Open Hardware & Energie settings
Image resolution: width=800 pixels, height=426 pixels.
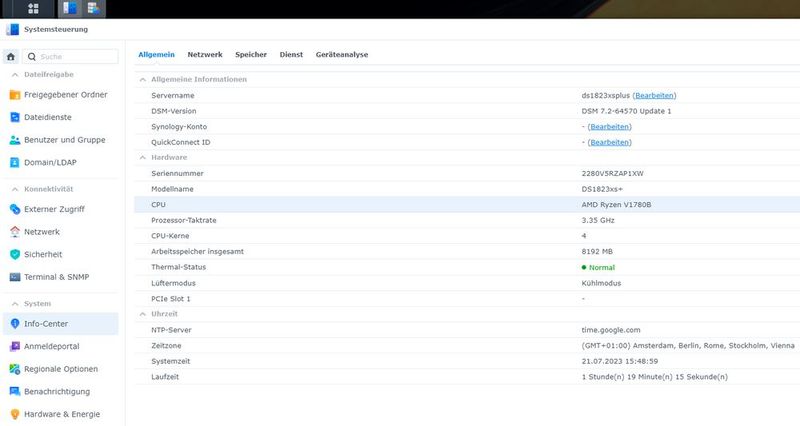point(62,414)
